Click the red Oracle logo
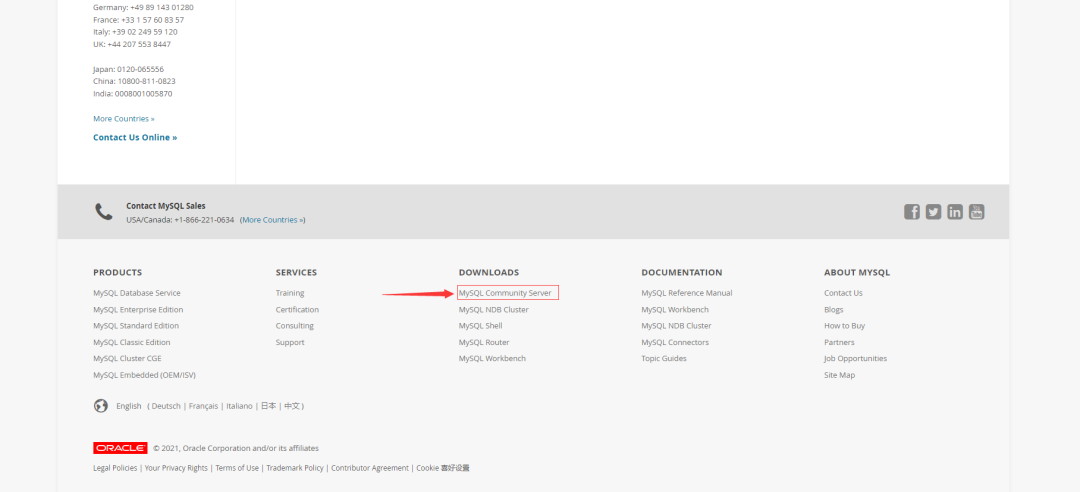This screenshot has height=492, width=1080. tap(120, 448)
